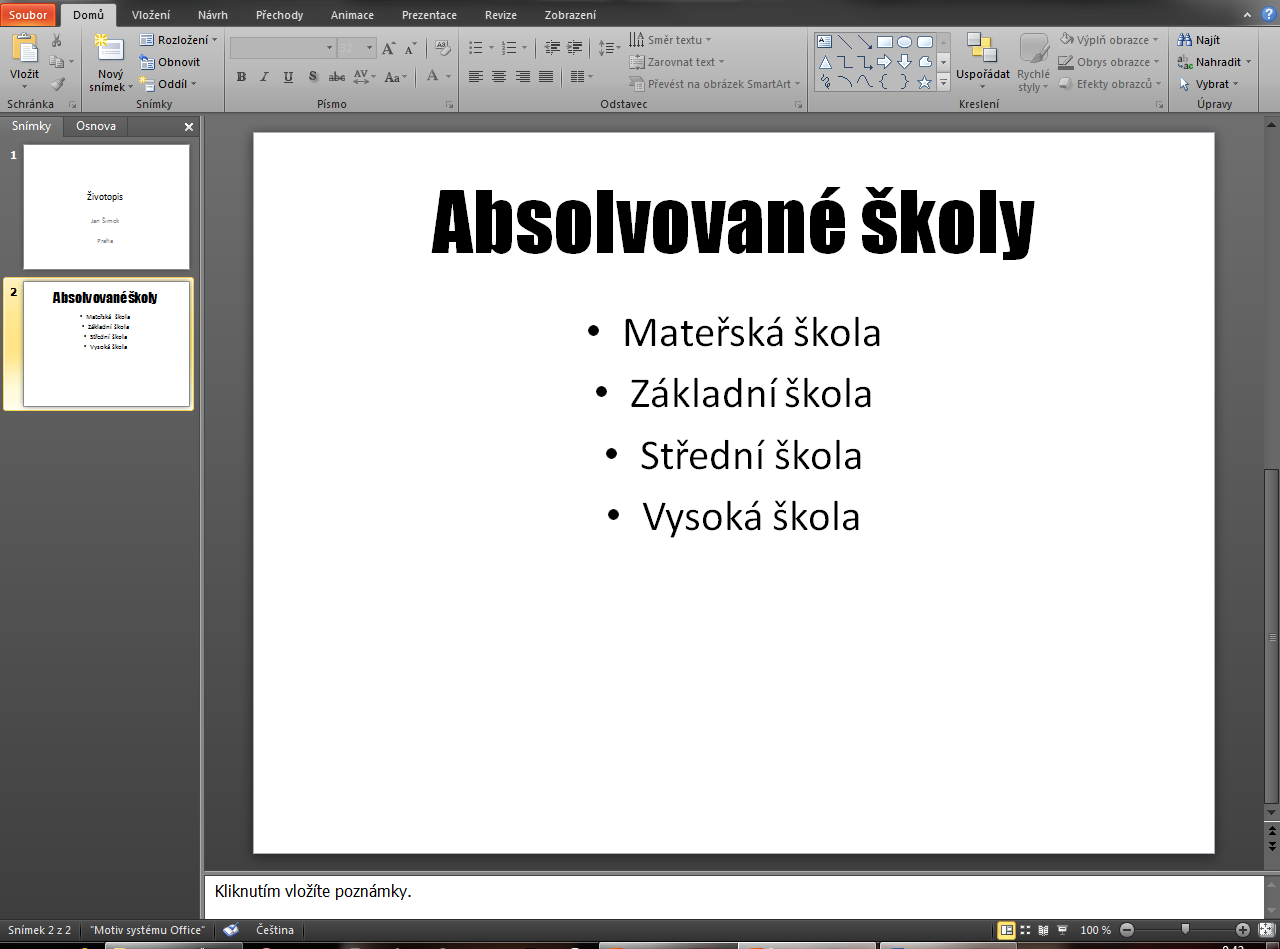Expand the shapes gallery More arrow
The image size is (1280, 949).
point(943,84)
